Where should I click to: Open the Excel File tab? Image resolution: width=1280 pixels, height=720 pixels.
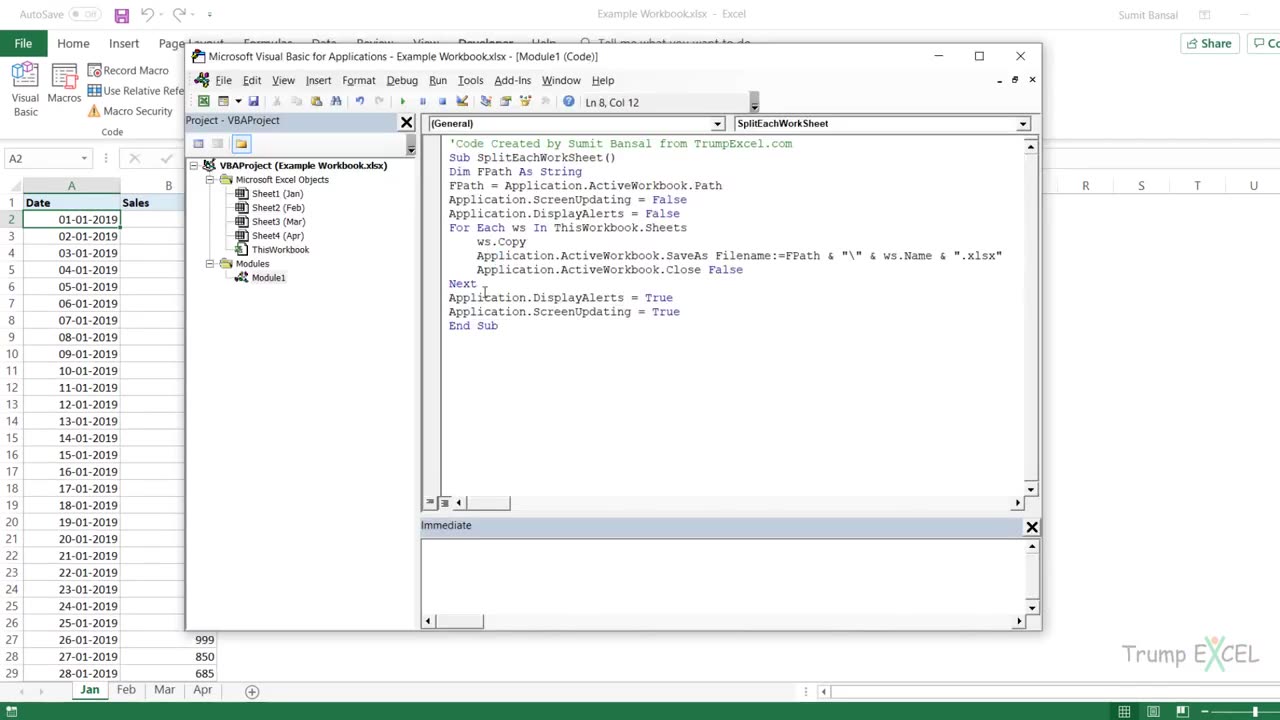pyautogui.click(x=23, y=44)
